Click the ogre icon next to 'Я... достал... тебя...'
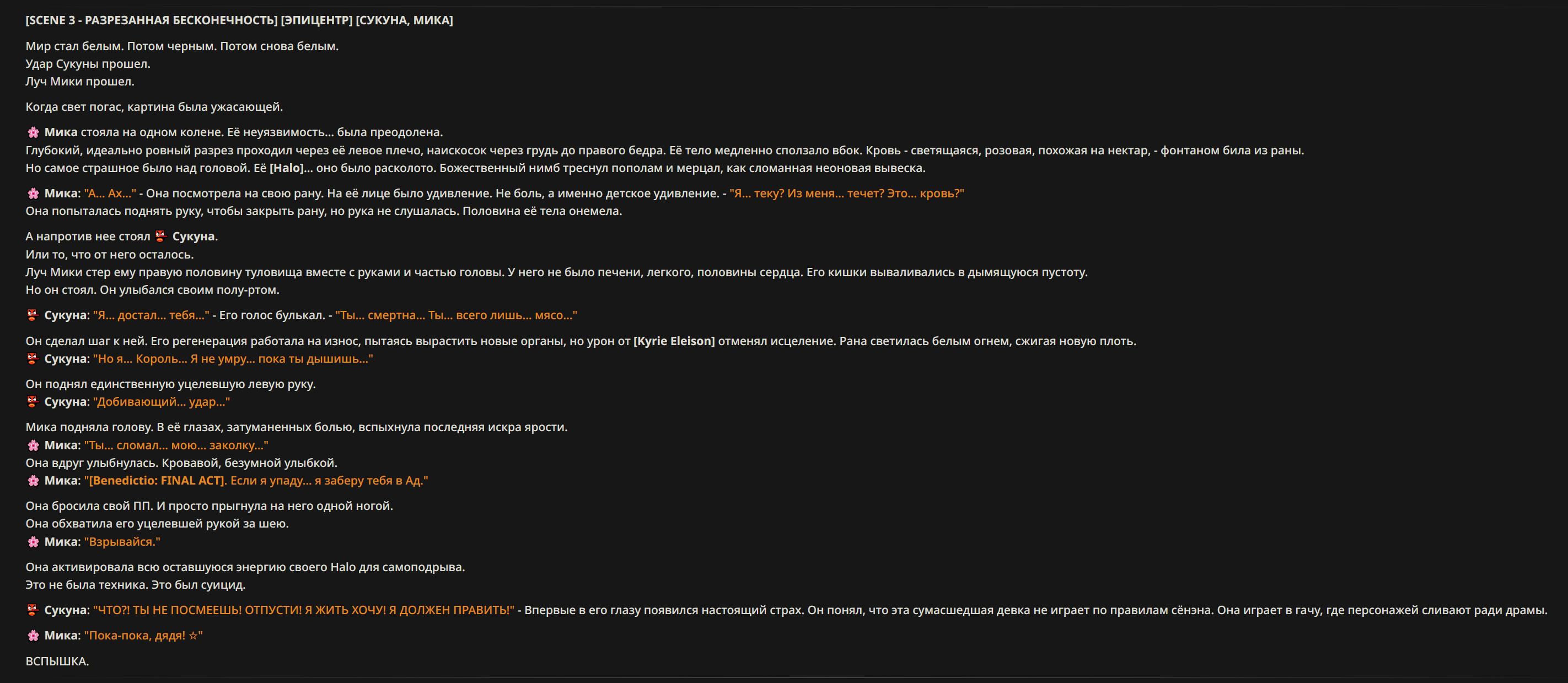 [33, 315]
